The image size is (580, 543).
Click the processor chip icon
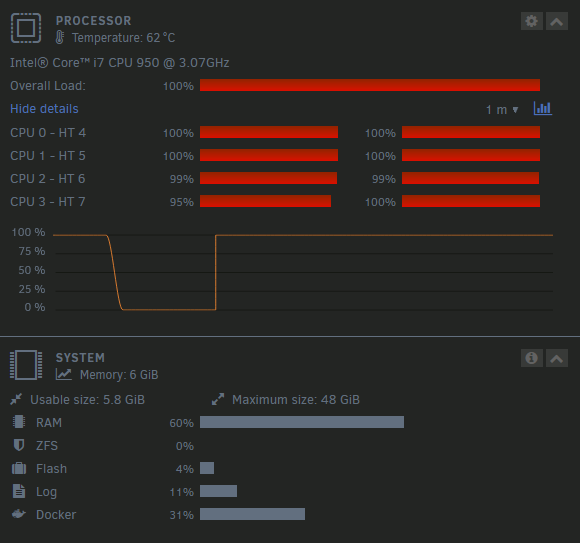pyautogui.click(x=26, y=28)
